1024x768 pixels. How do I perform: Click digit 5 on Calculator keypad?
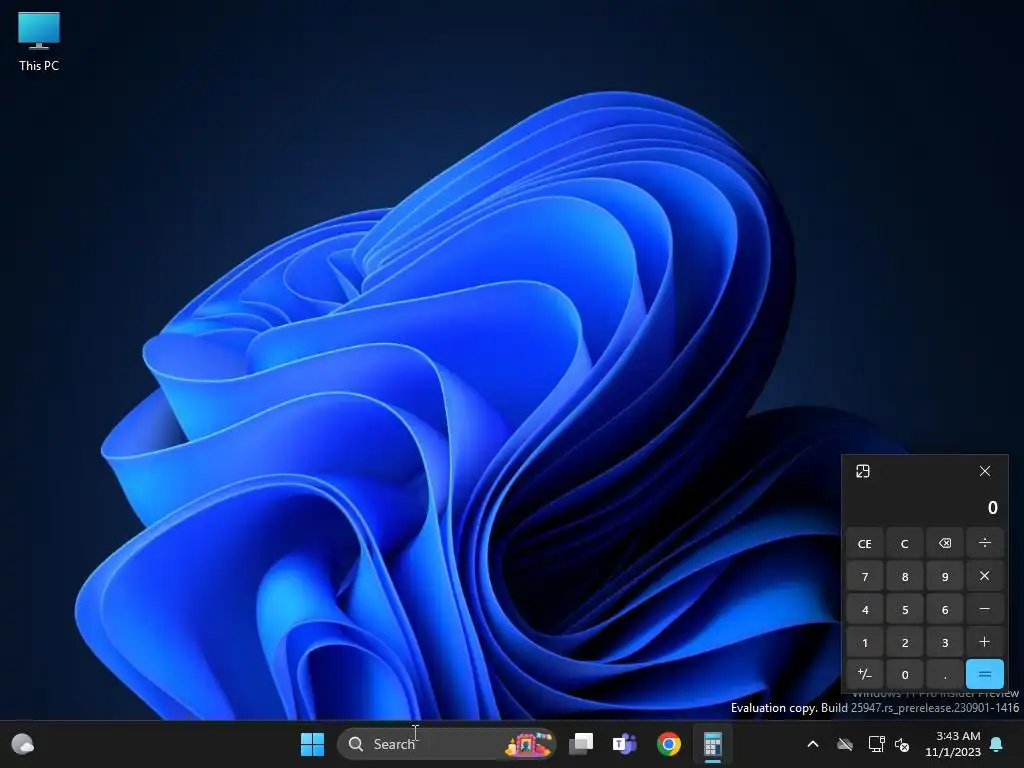[904, 609]
